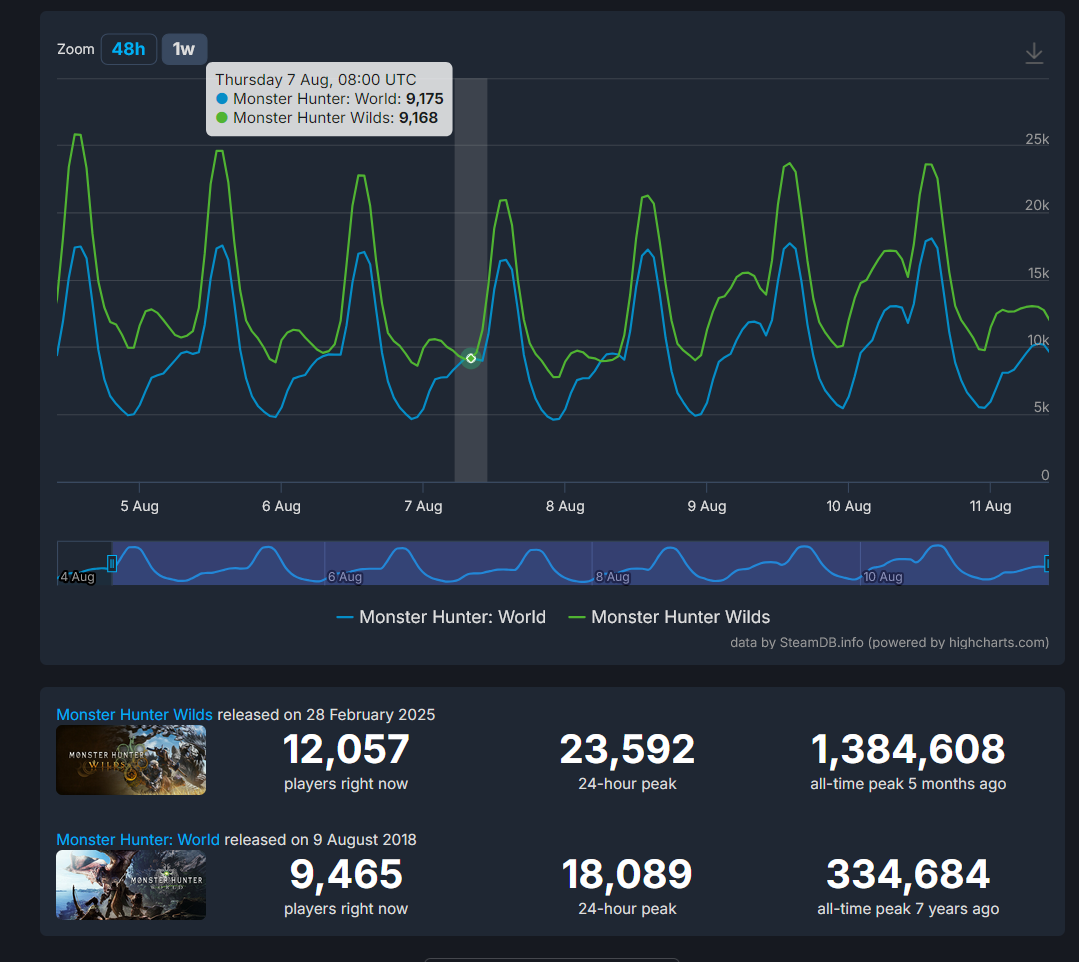
Task: Click the "10k" y-axis label
Action: click(1038, 340)
